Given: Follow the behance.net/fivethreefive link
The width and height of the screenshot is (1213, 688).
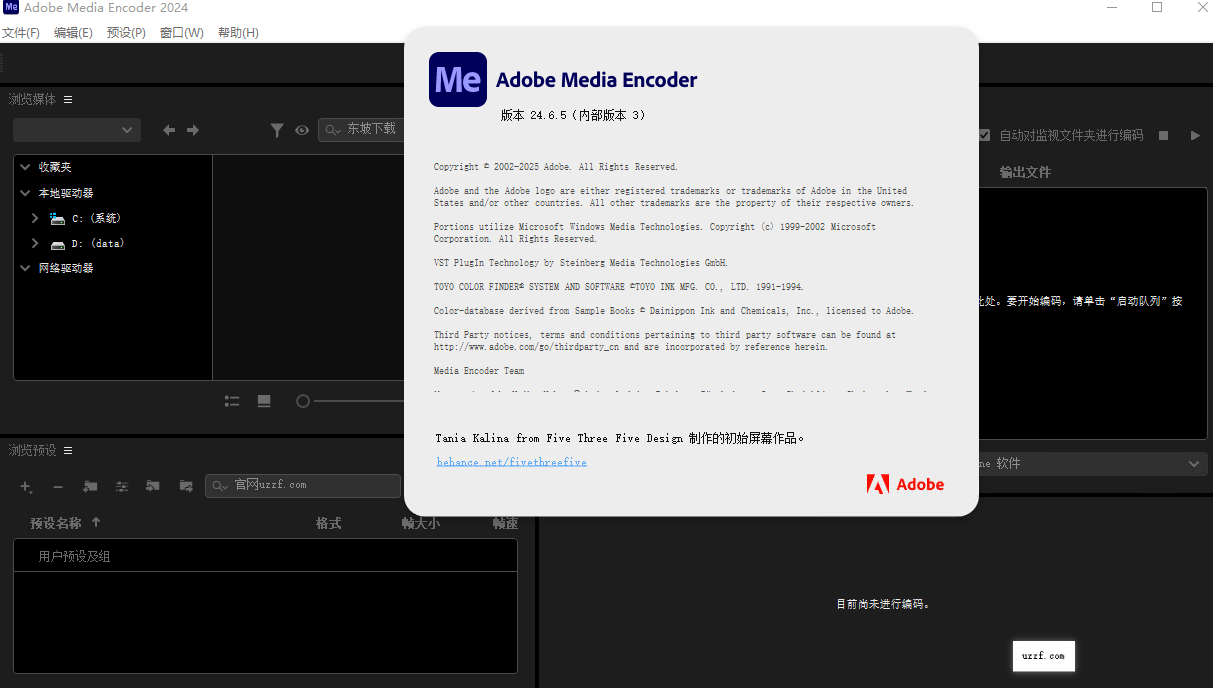Looking at the screenshot, I should [x=511, y=461].
